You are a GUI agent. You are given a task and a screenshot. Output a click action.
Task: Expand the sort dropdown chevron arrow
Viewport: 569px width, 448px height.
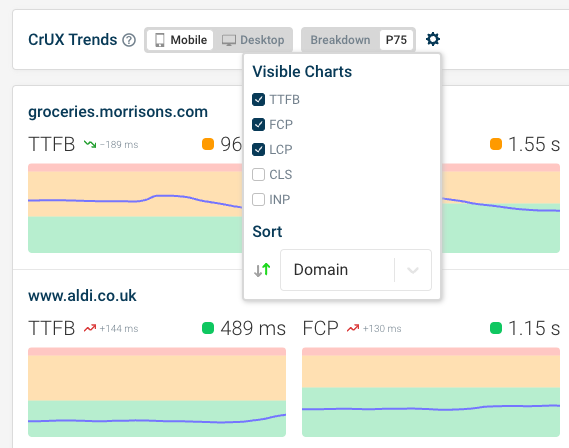[x=413, y=270]
